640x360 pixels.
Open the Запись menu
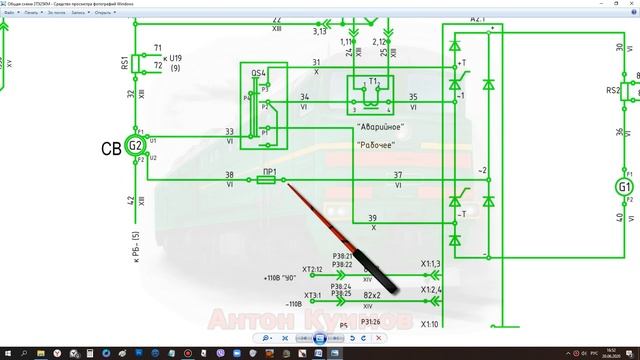tap(80, 13)
